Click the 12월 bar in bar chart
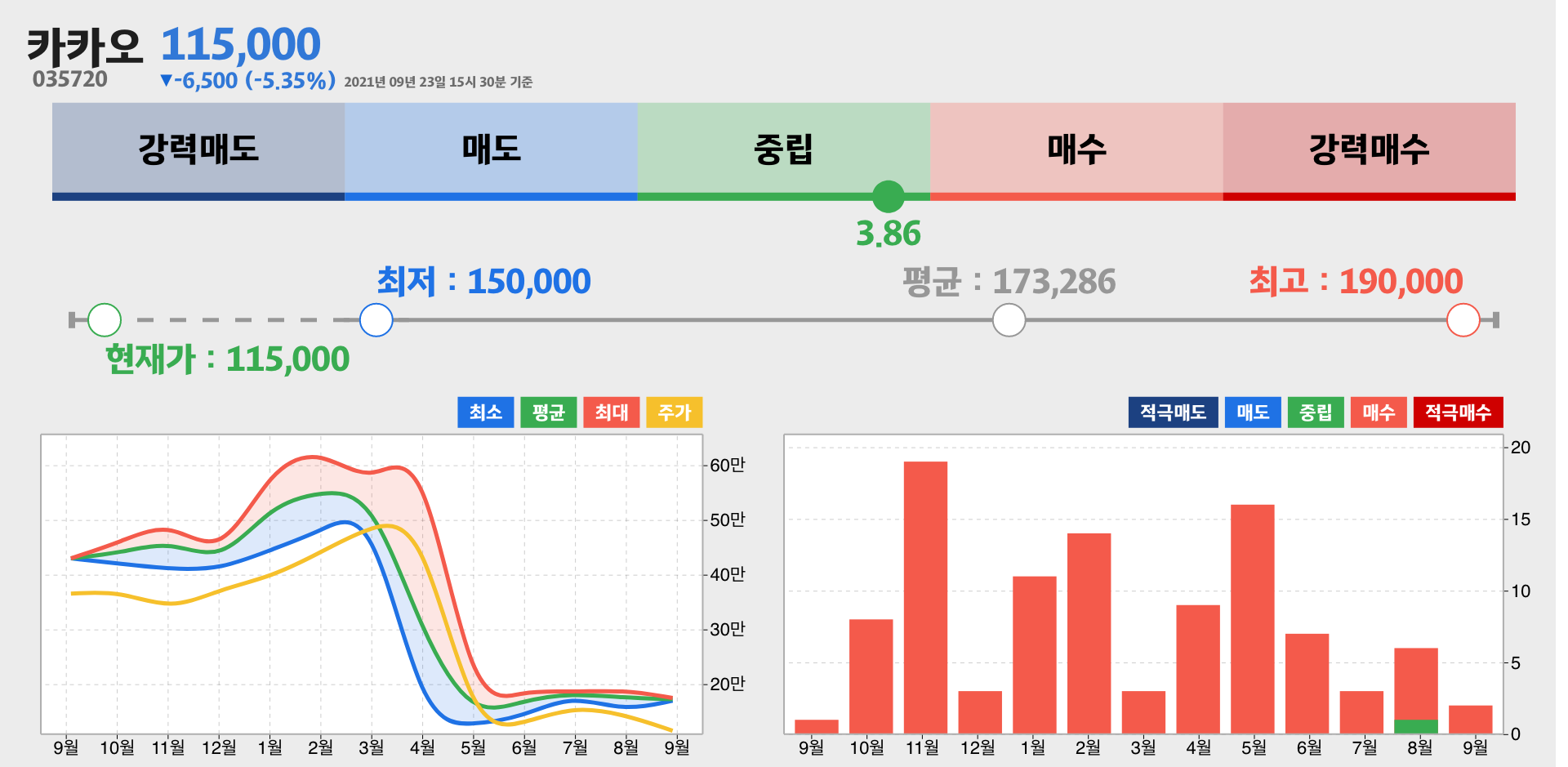Image resolution: width=1568 pixels, height=767 pixels. point(980,712)
